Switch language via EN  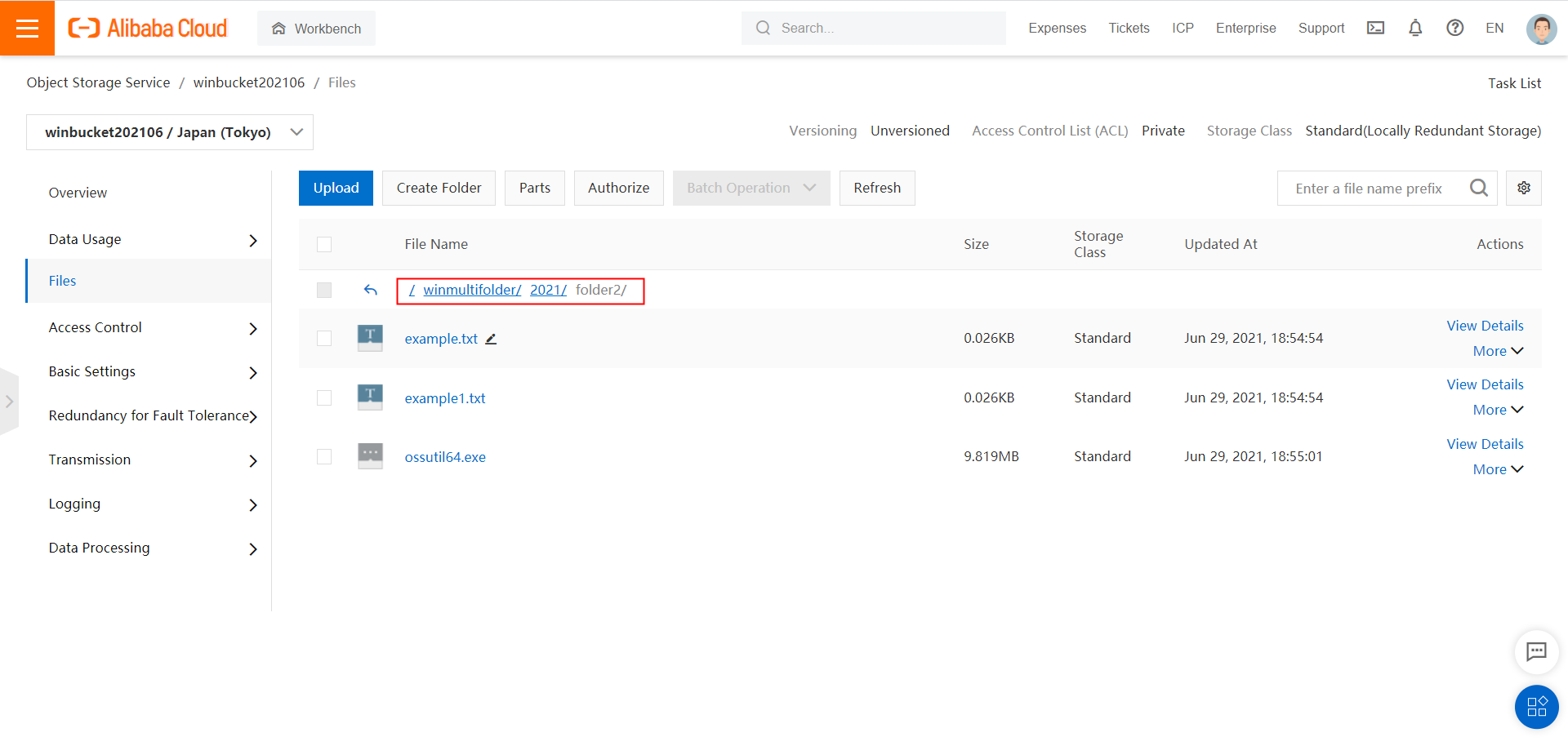click(1494, 28)
